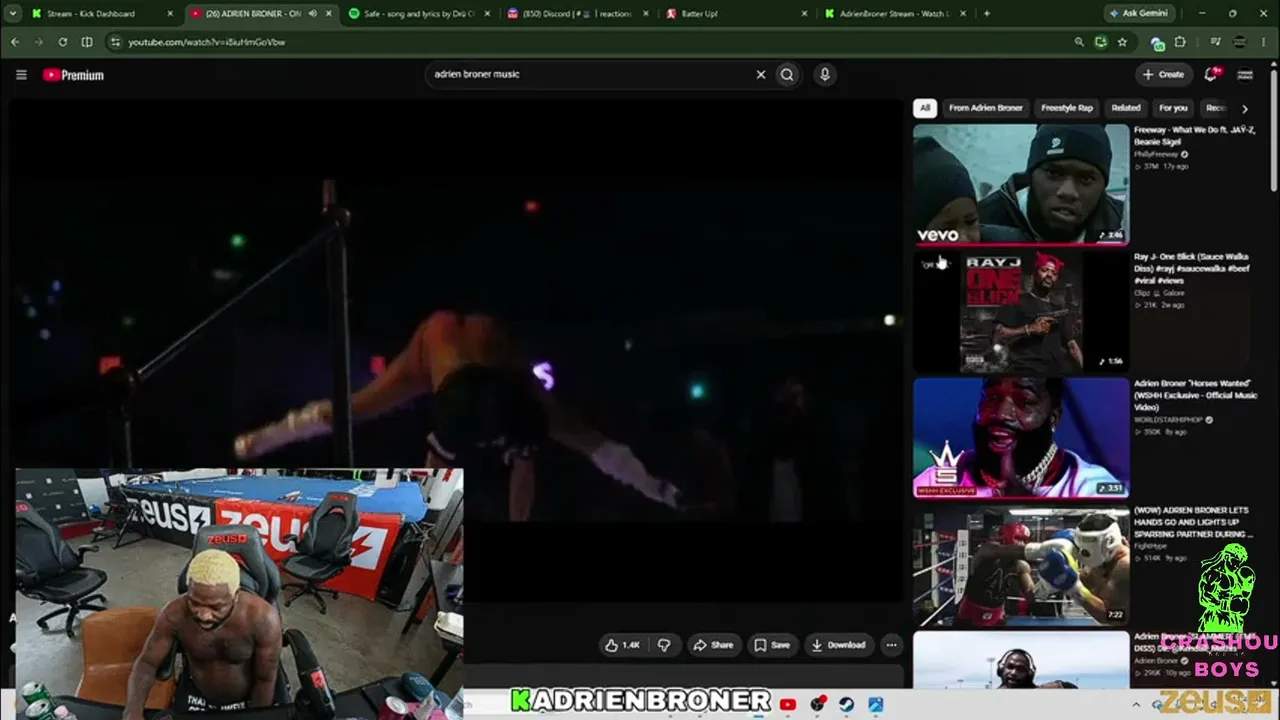Viewport: 1280px width, 720px height.
Task: Show hidden system tray icons
Action: coord(1136,705)
